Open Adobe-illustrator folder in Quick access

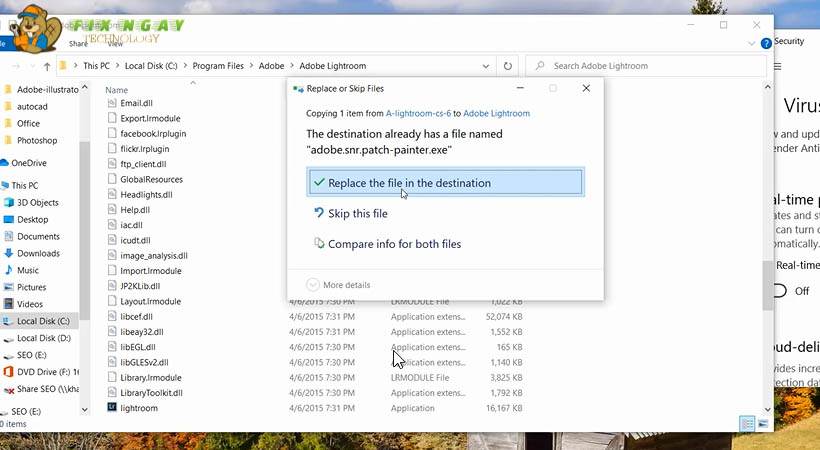click(48, 89)
